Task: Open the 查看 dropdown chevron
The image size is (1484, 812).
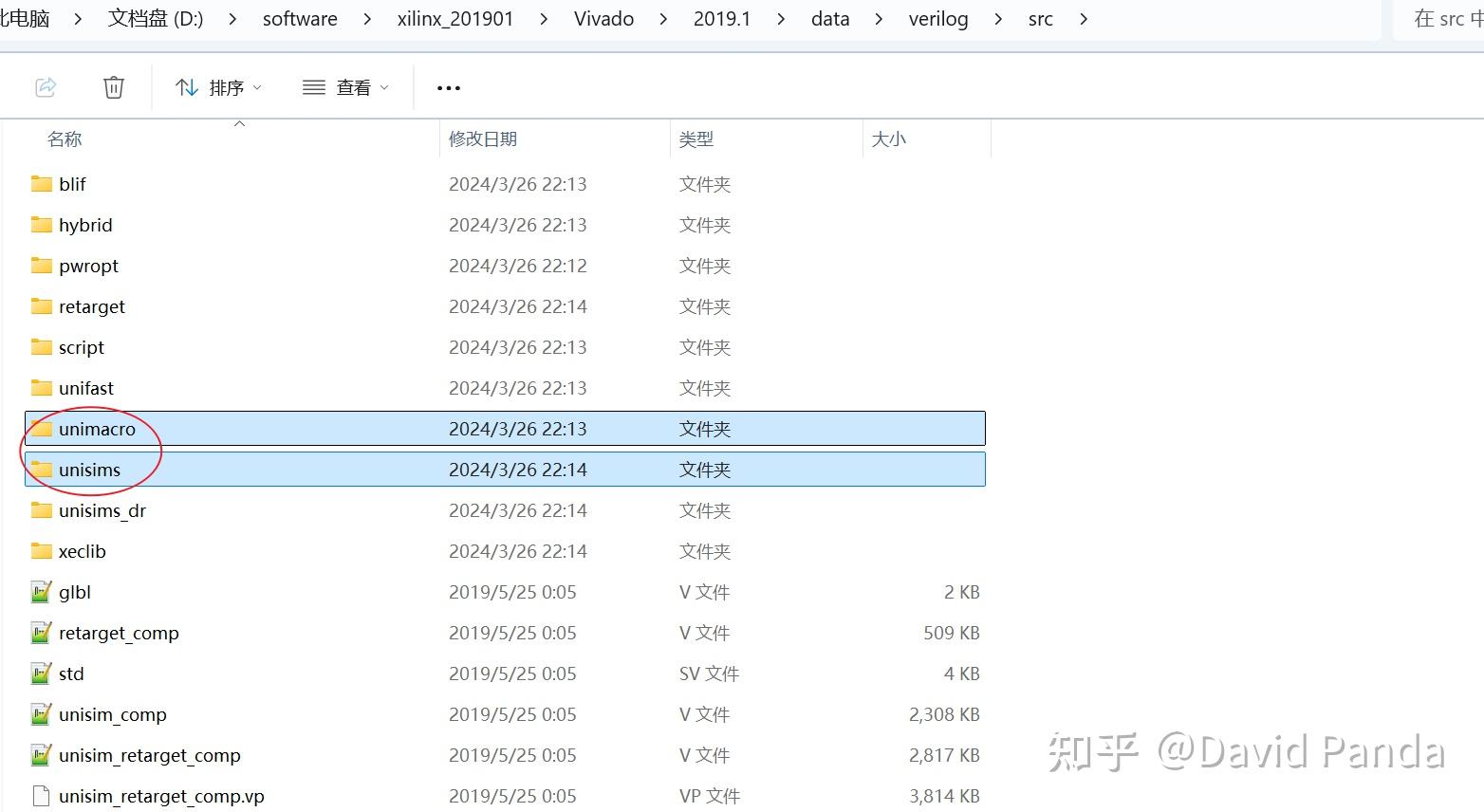Action: pyautogui.click(x=384, y=87)
